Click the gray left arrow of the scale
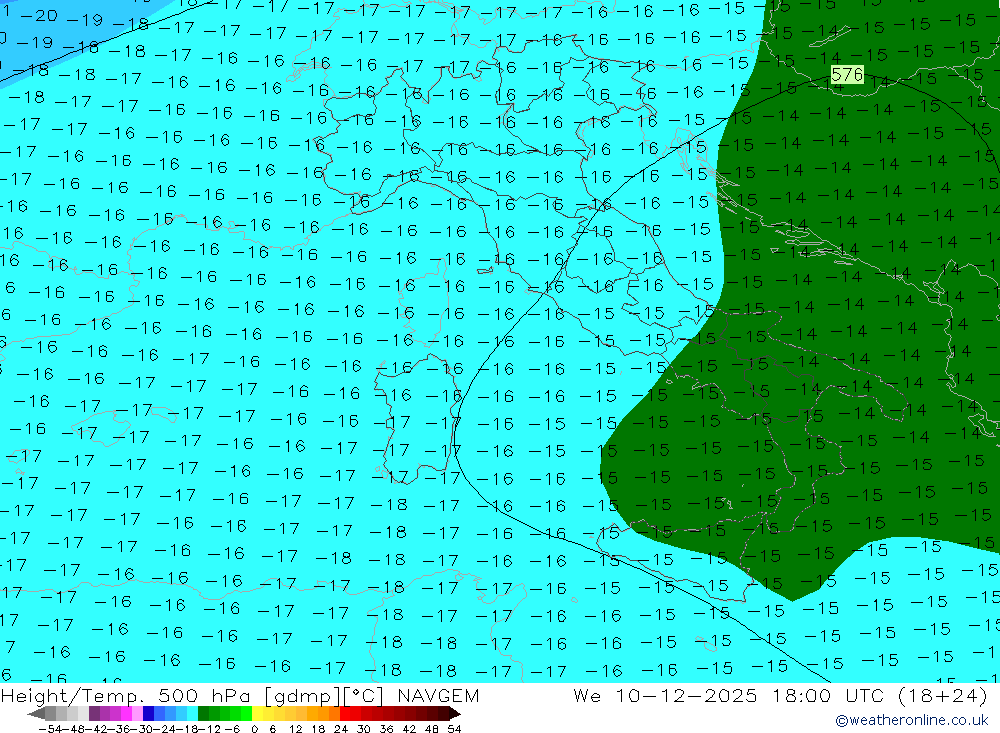The width and height of the screenshot is (1000, 733). coord(36,713)
